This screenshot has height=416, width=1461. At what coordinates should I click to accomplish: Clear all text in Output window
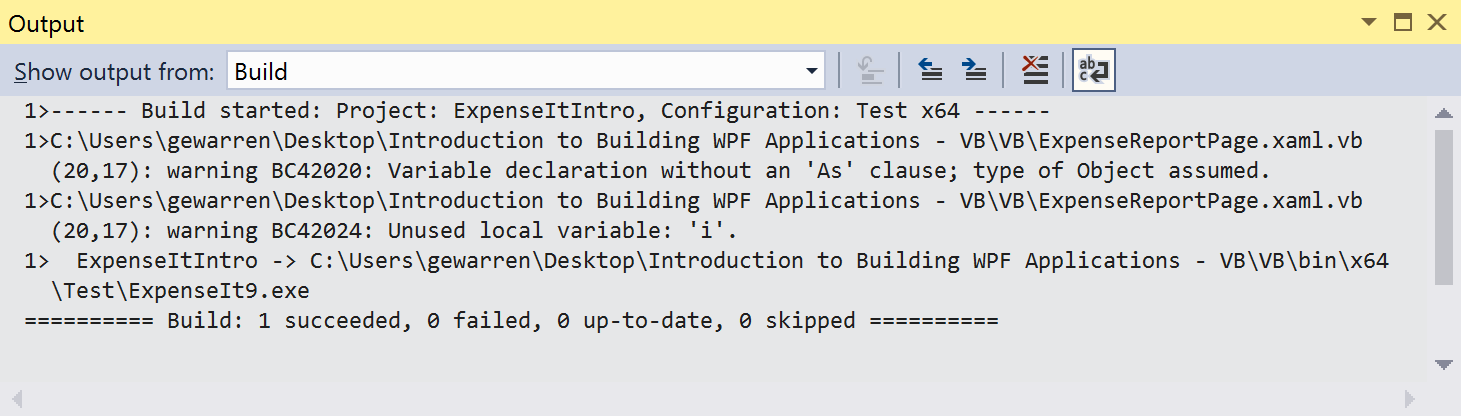click(x=1034, y=70)
